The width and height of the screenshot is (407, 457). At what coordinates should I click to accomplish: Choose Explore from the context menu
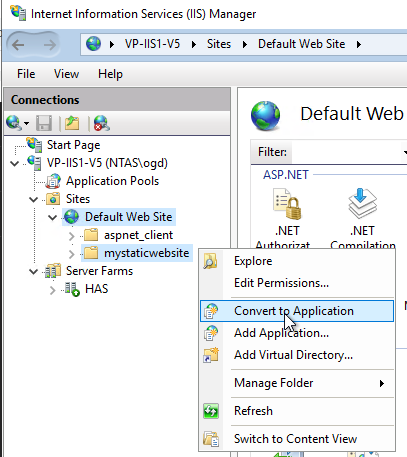tap(297, 261)
